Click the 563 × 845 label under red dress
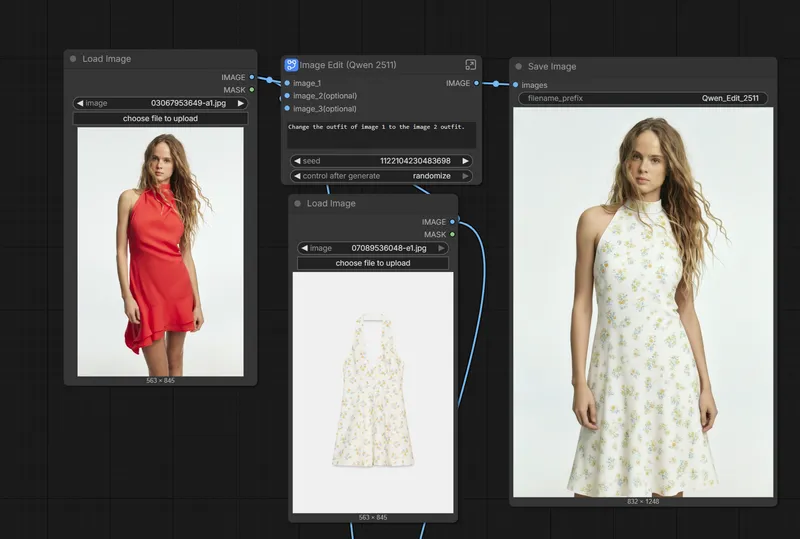Viewport: 800px width, 539px height. click(x=160, y=380)
